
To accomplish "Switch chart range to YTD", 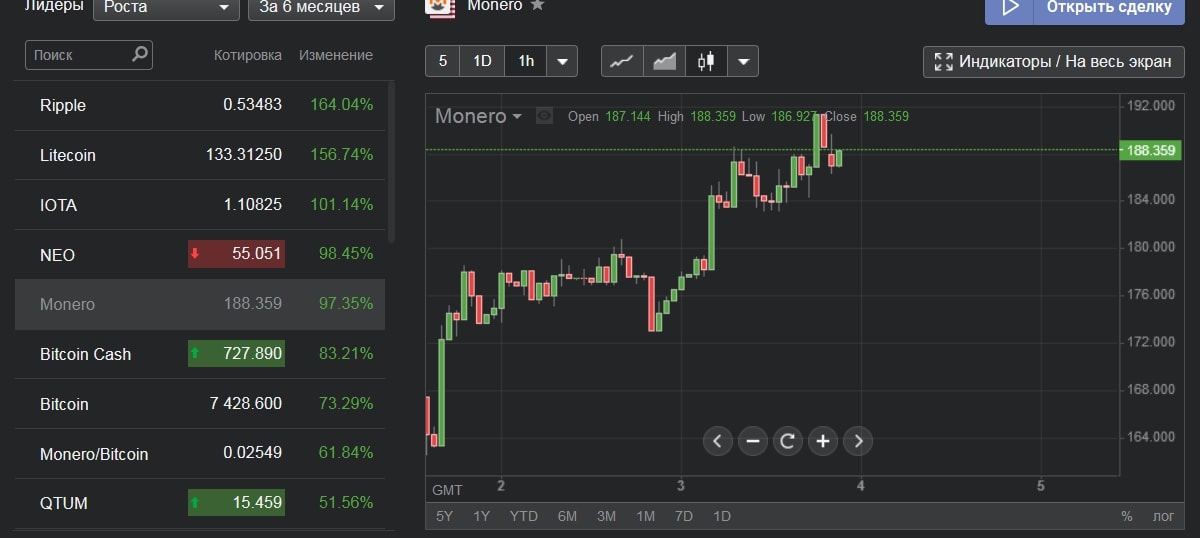I will (x=523, y=516).
